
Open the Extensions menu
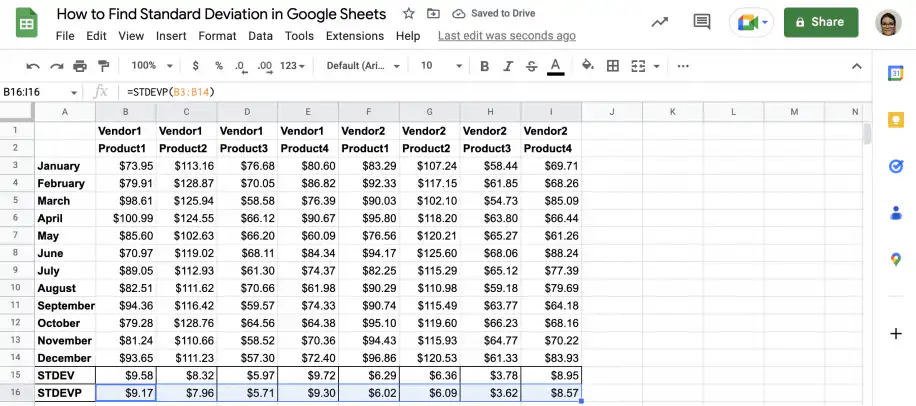point(355,36)
